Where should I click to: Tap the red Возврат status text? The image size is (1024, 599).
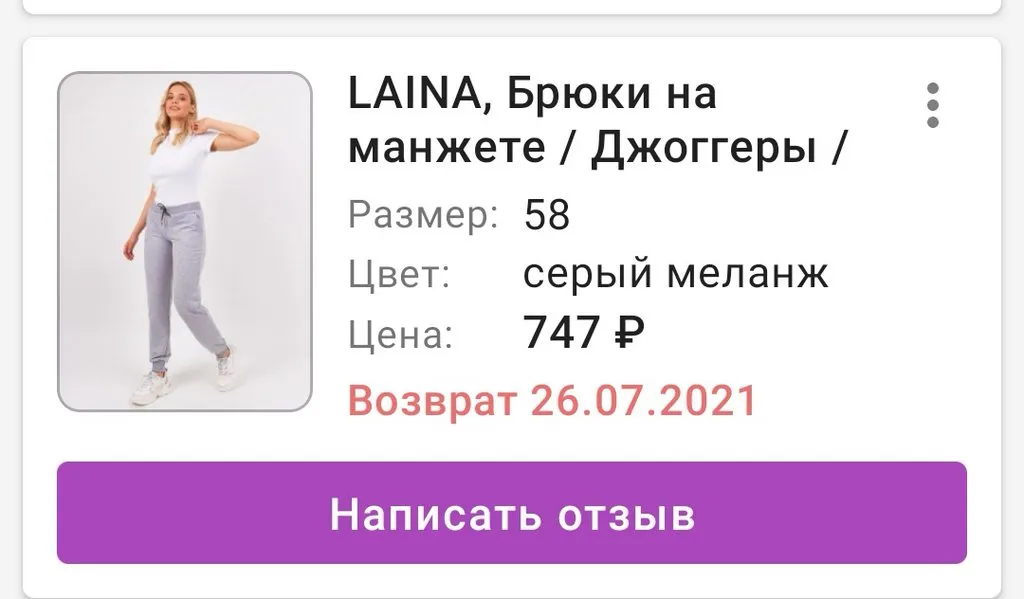point(432,400)
